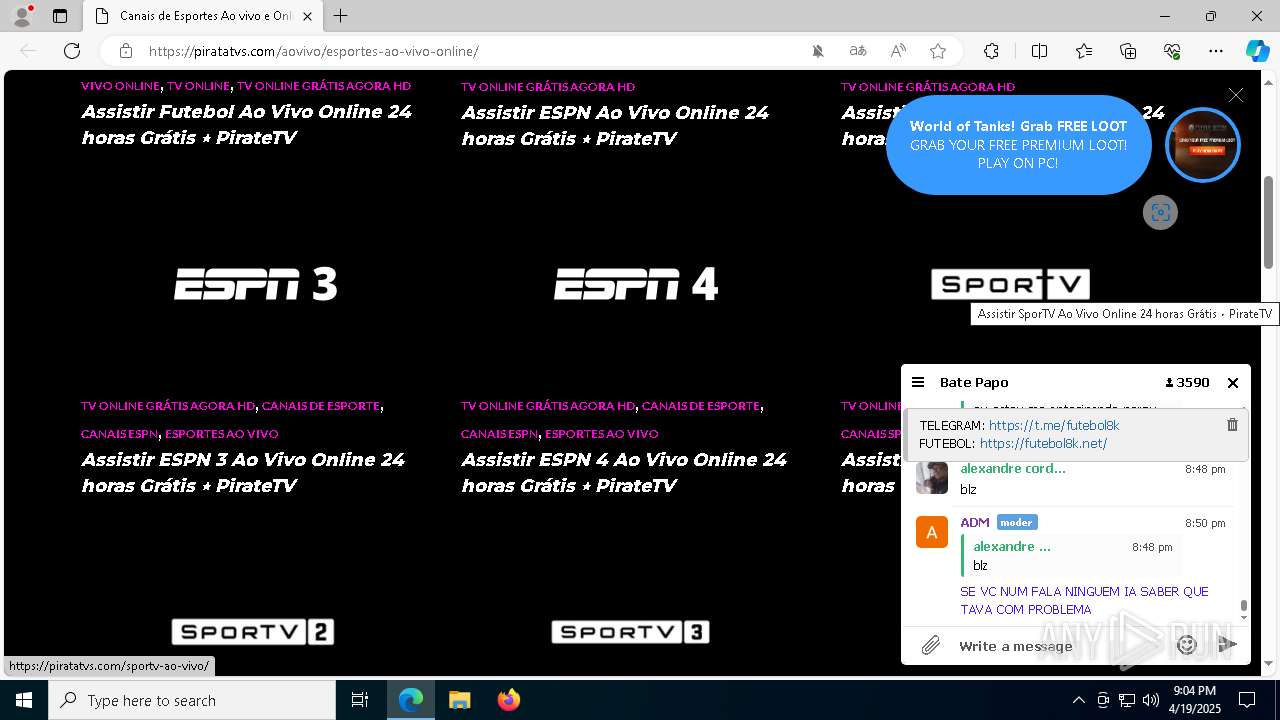Screen dimensions: 1280x720
Task: Click the SporTV logo thumbnail
Action: tap(1010, 284)
